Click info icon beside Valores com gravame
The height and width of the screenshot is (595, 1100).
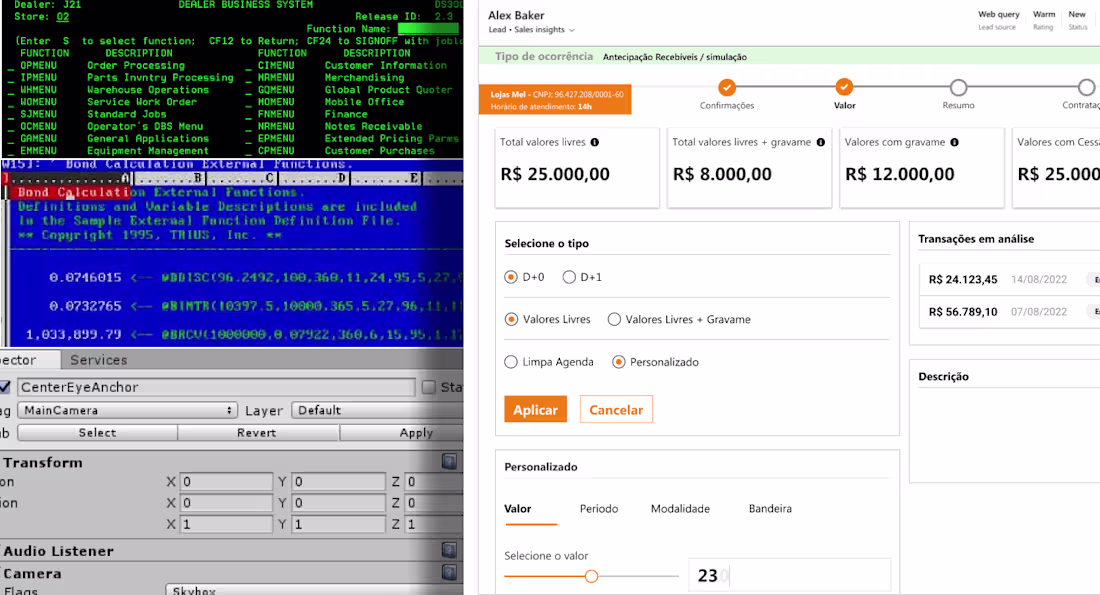(x=955, y=142)
